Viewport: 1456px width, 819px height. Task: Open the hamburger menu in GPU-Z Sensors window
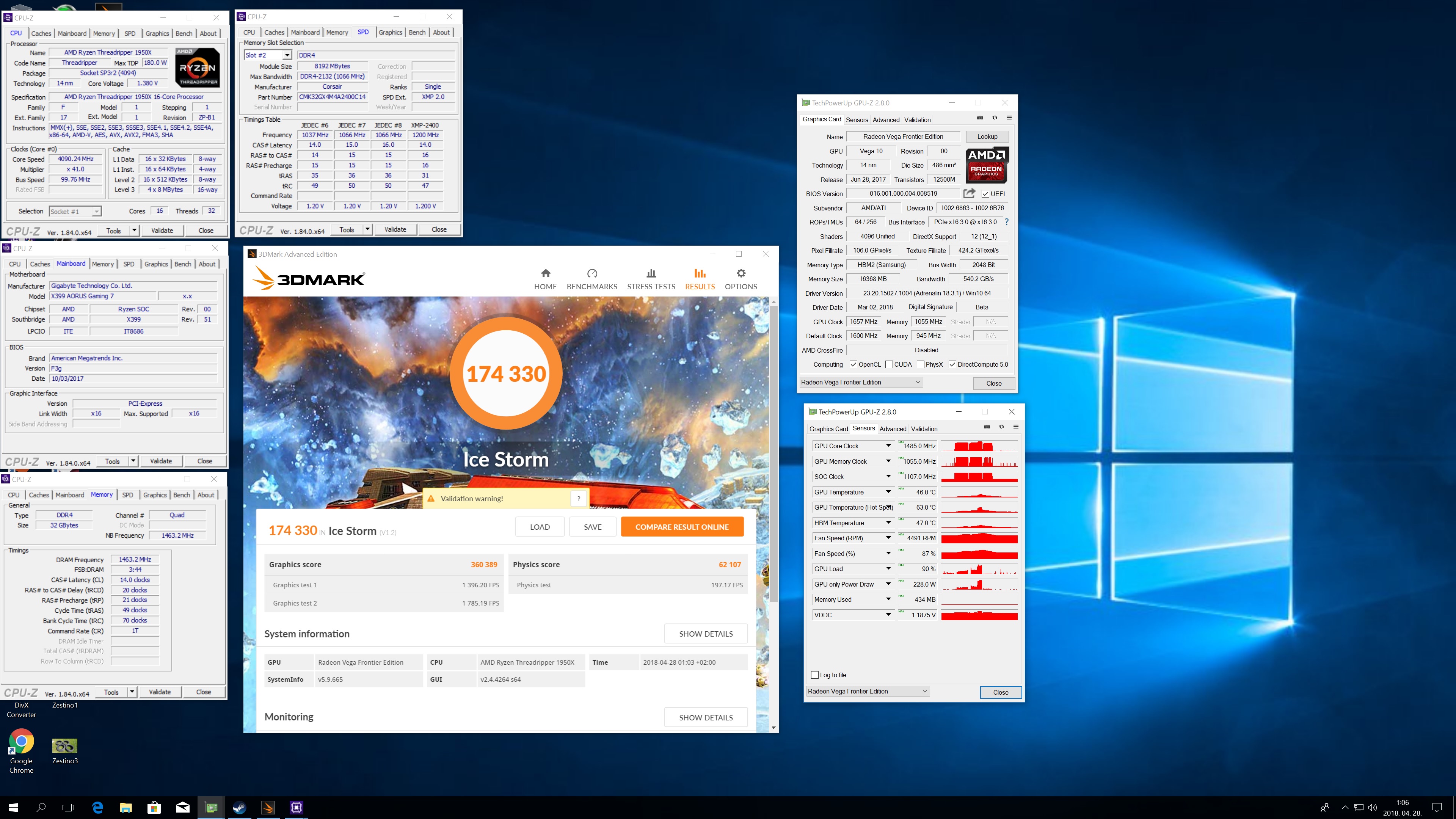coord(1016,427)
